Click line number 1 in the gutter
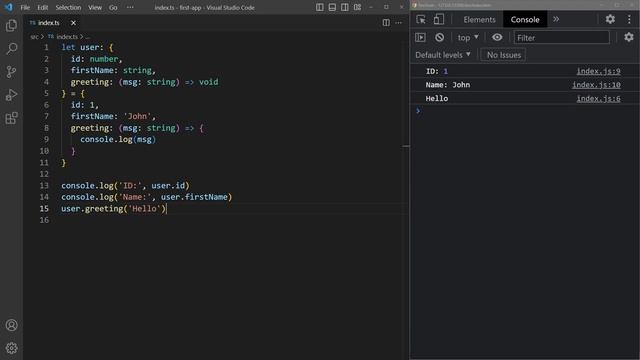The image size is (640, 360). [x=46, y=47]
